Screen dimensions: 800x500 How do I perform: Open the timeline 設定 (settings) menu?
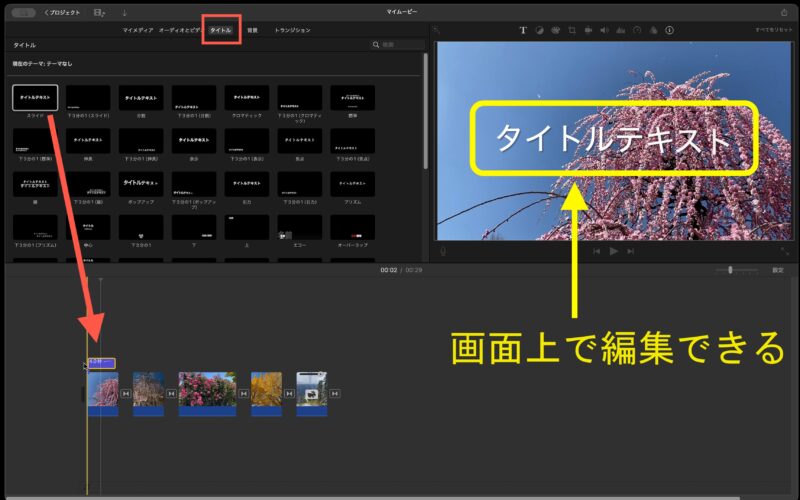(777, 270)
